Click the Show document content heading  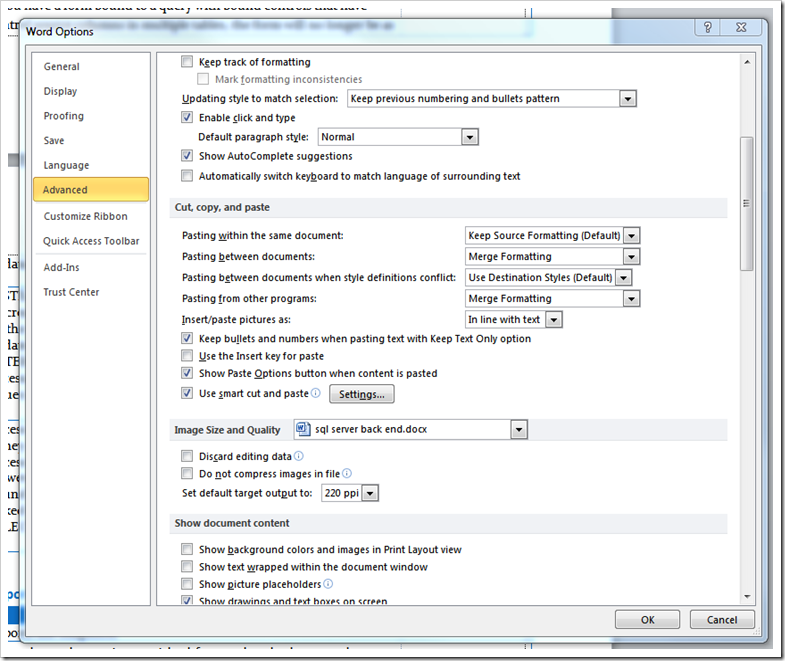[x=232, y=523]
